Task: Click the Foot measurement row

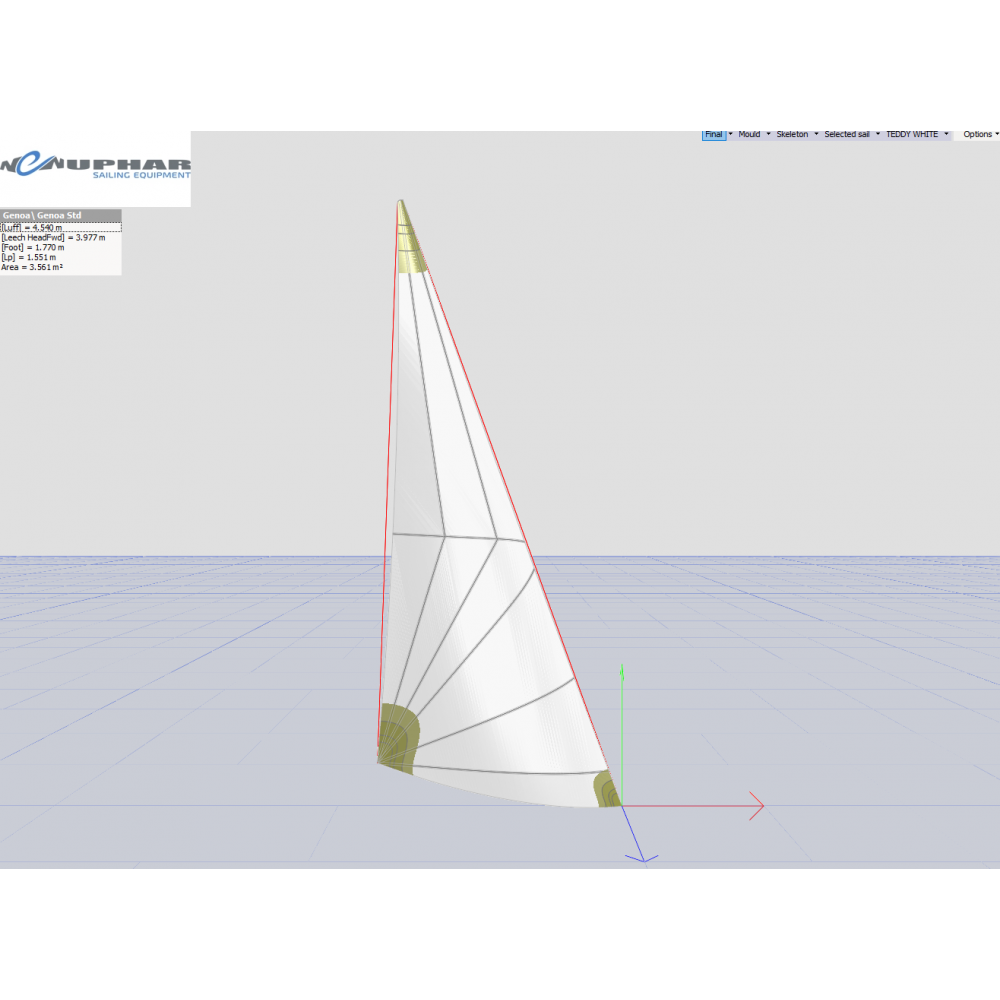Action: point(34,247)
